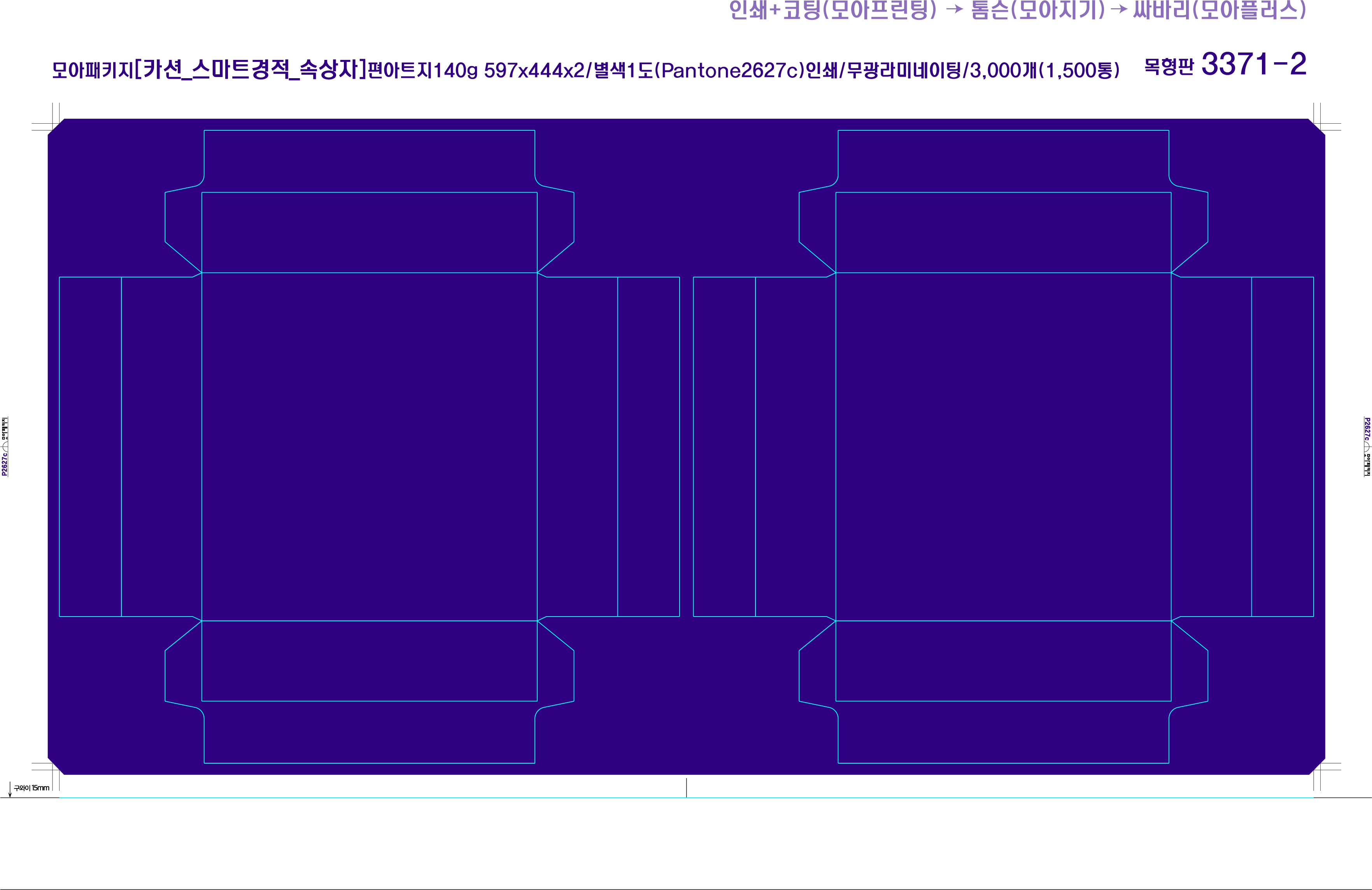Screen dimensions: 1372x890
Task: Click the left edge P2627c registration mark
Action: [5, 447]
